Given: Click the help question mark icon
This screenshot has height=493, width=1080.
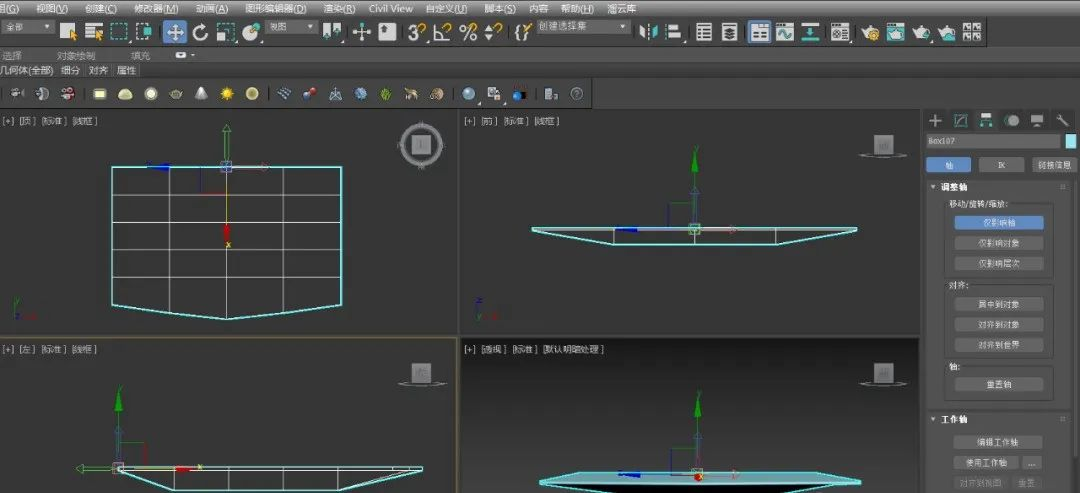Looking at the screenshot, I should pos(577,94).
